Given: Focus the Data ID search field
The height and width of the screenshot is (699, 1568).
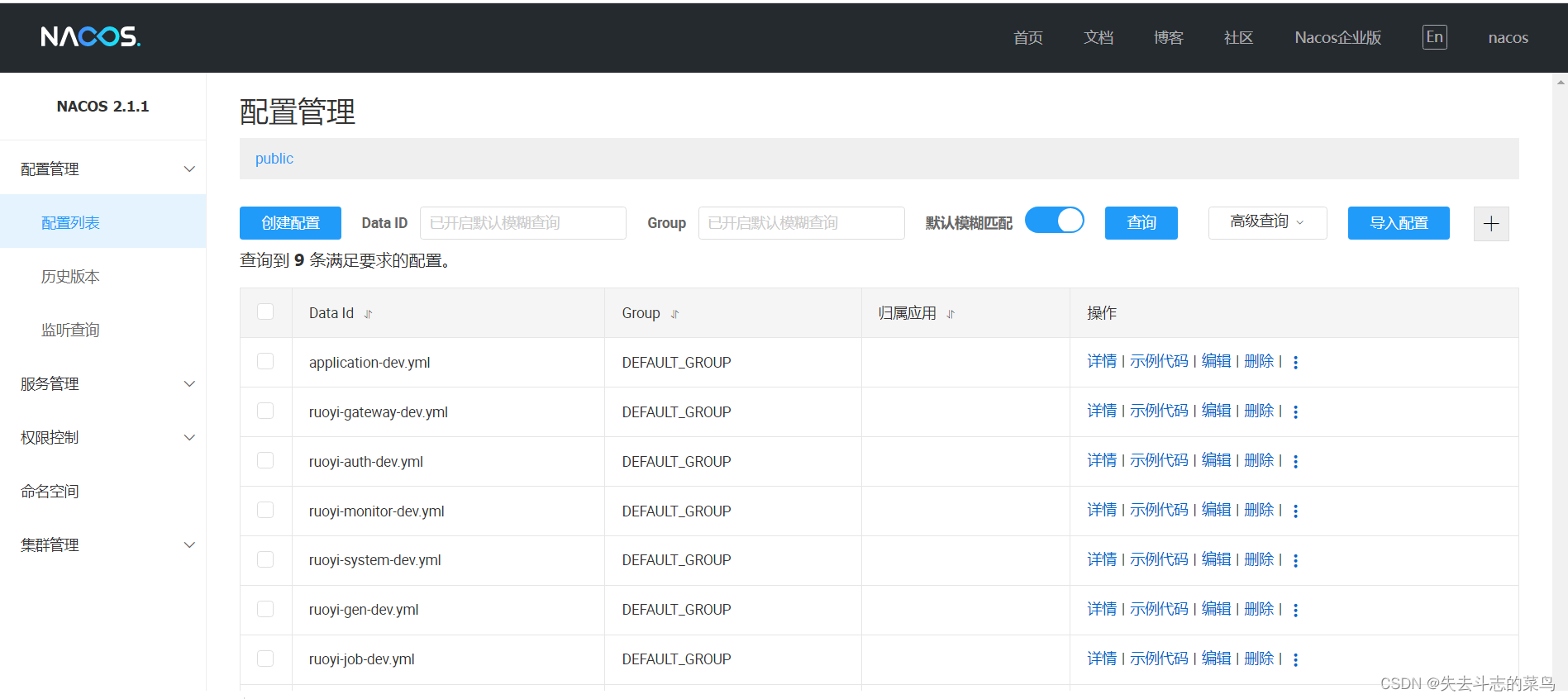Looking at the screenshot, I should [523, 223].
